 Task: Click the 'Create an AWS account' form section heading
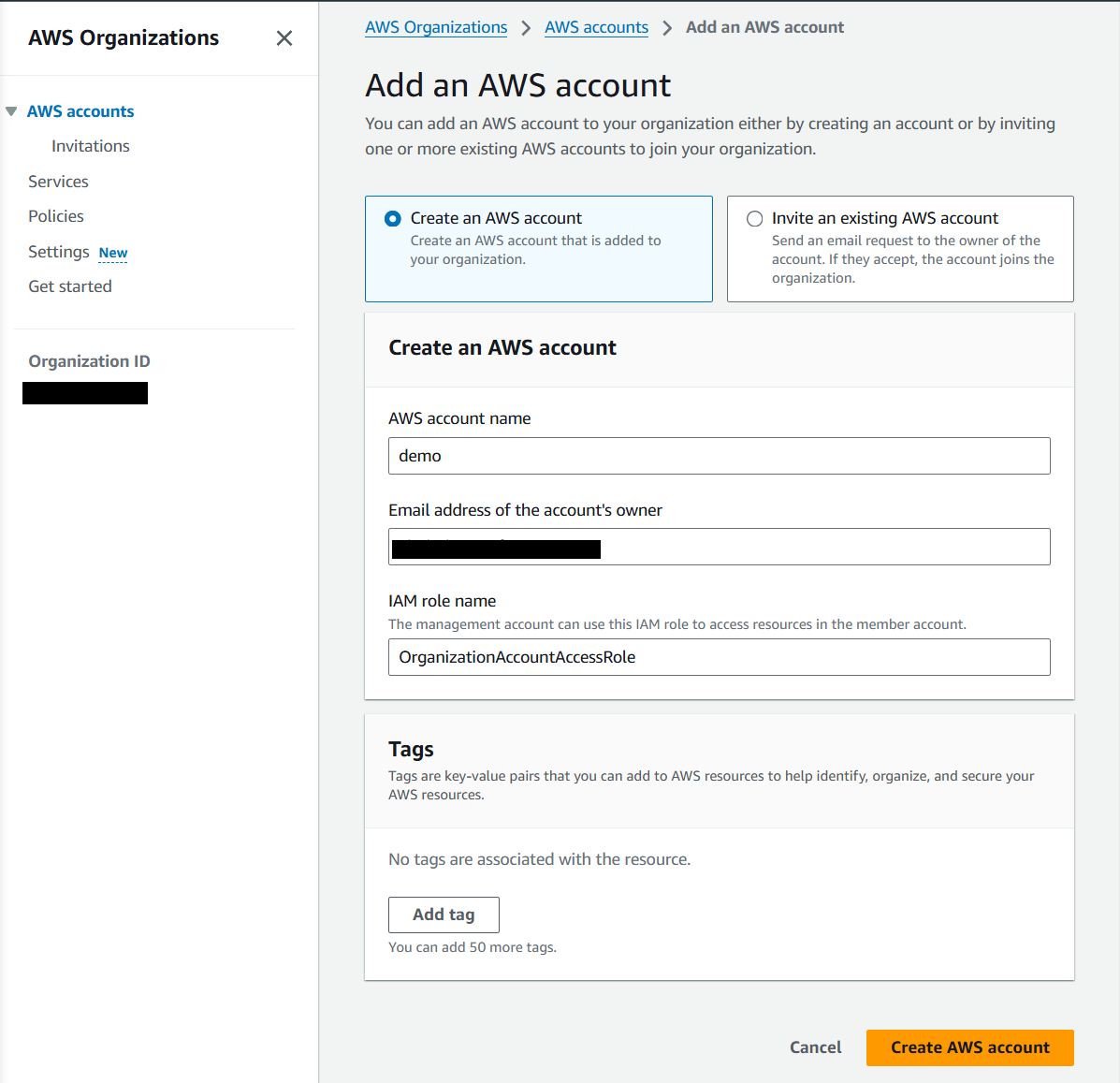pyautogui.click(x=502, y=348)
